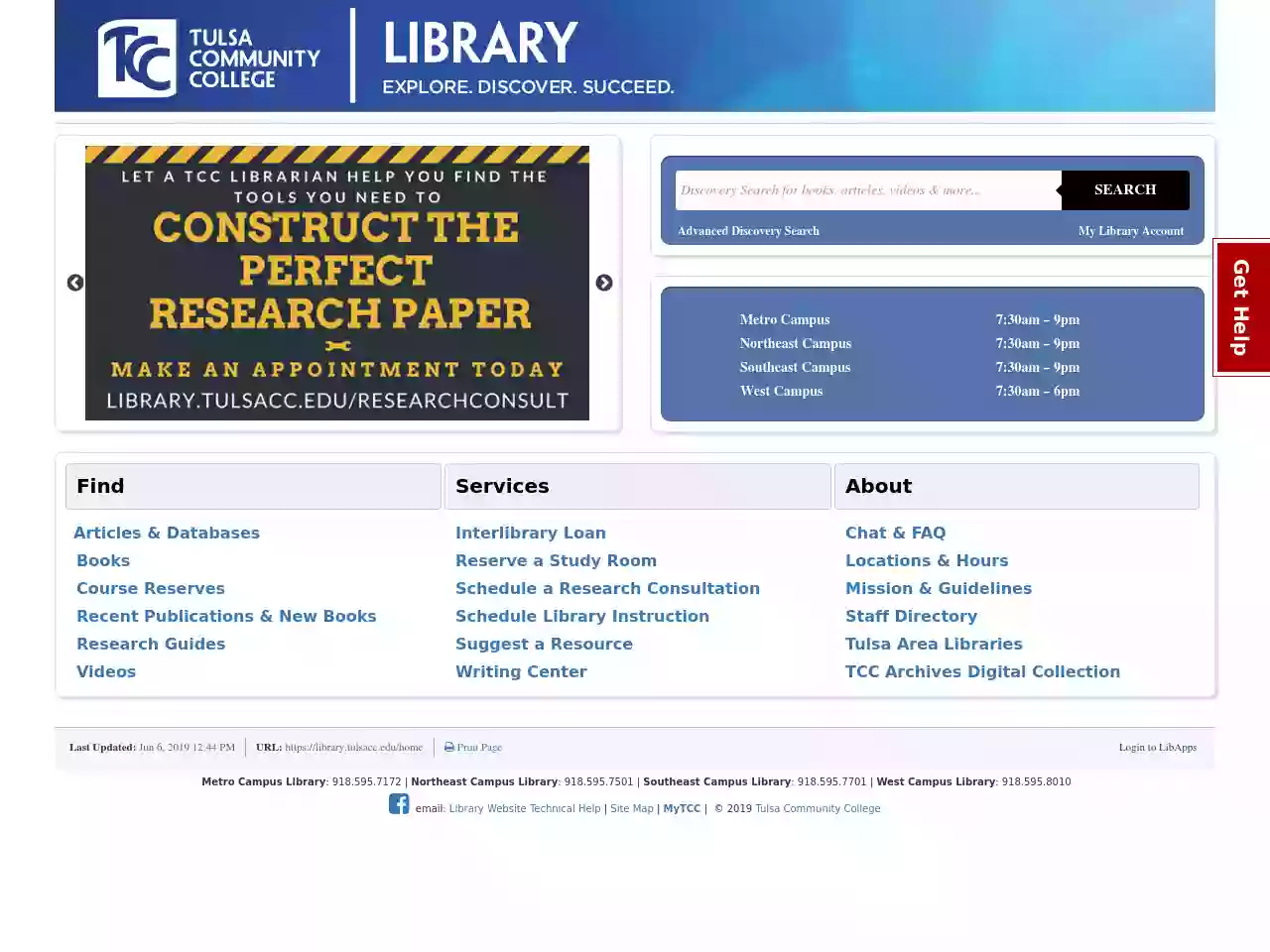Open the Videos link
The width and height of the screenshot is (1270, 952).
pyautogui.click(x=106, y=671)
